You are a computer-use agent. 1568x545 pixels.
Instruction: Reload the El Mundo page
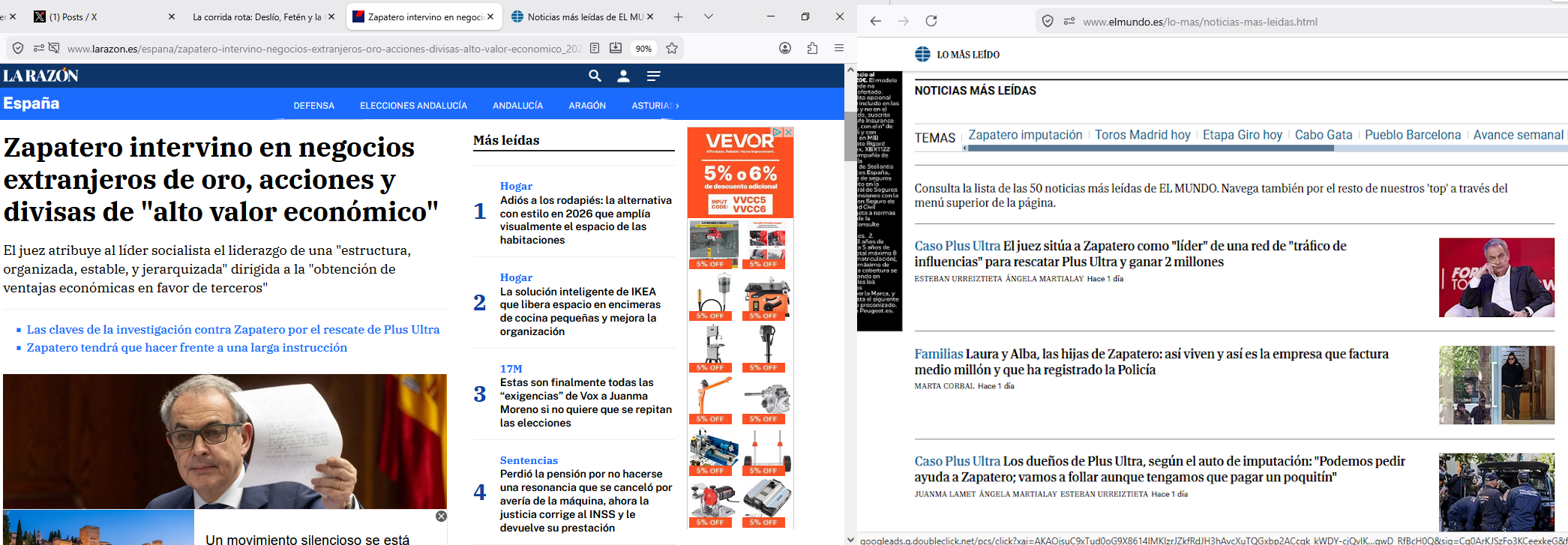(931, 21)
